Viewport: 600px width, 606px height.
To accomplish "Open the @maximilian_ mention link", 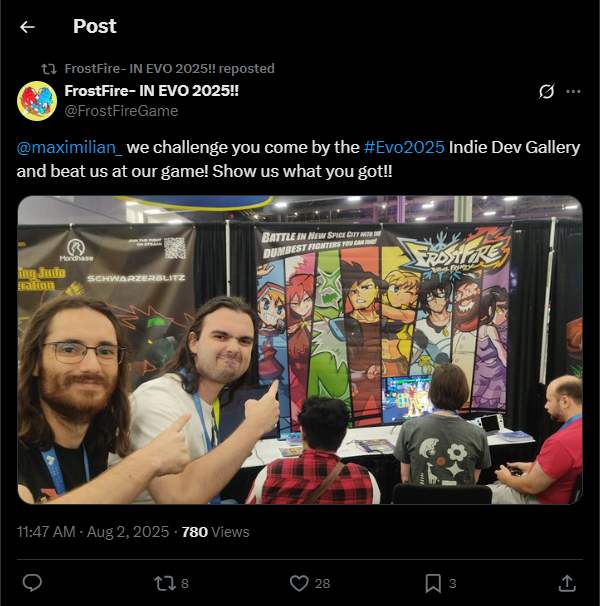I will (x=70, y=148).
